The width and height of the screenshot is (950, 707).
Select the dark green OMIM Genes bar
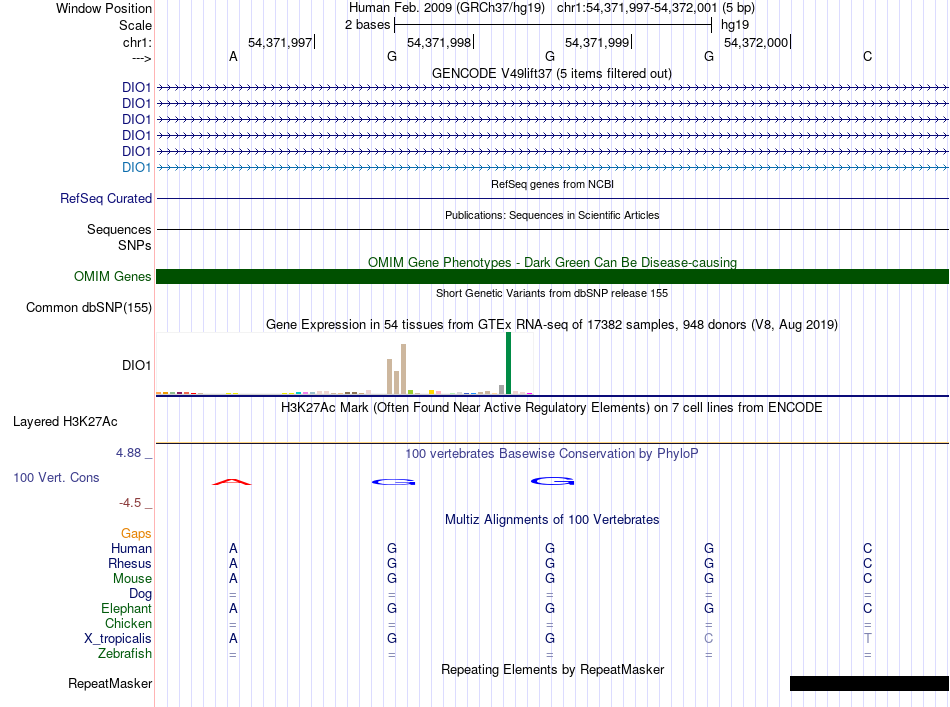(552, 276)
